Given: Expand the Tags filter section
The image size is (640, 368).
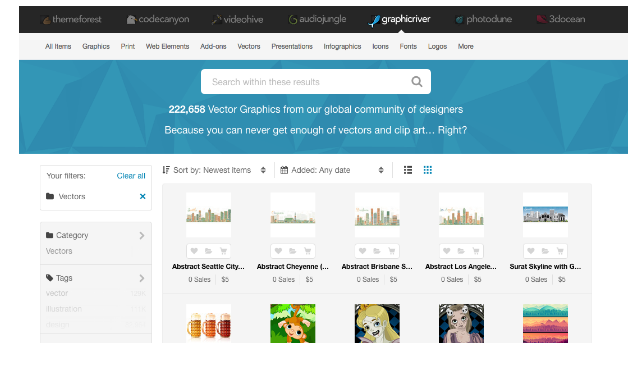Looking at the screenshot, I should (96, 278).
